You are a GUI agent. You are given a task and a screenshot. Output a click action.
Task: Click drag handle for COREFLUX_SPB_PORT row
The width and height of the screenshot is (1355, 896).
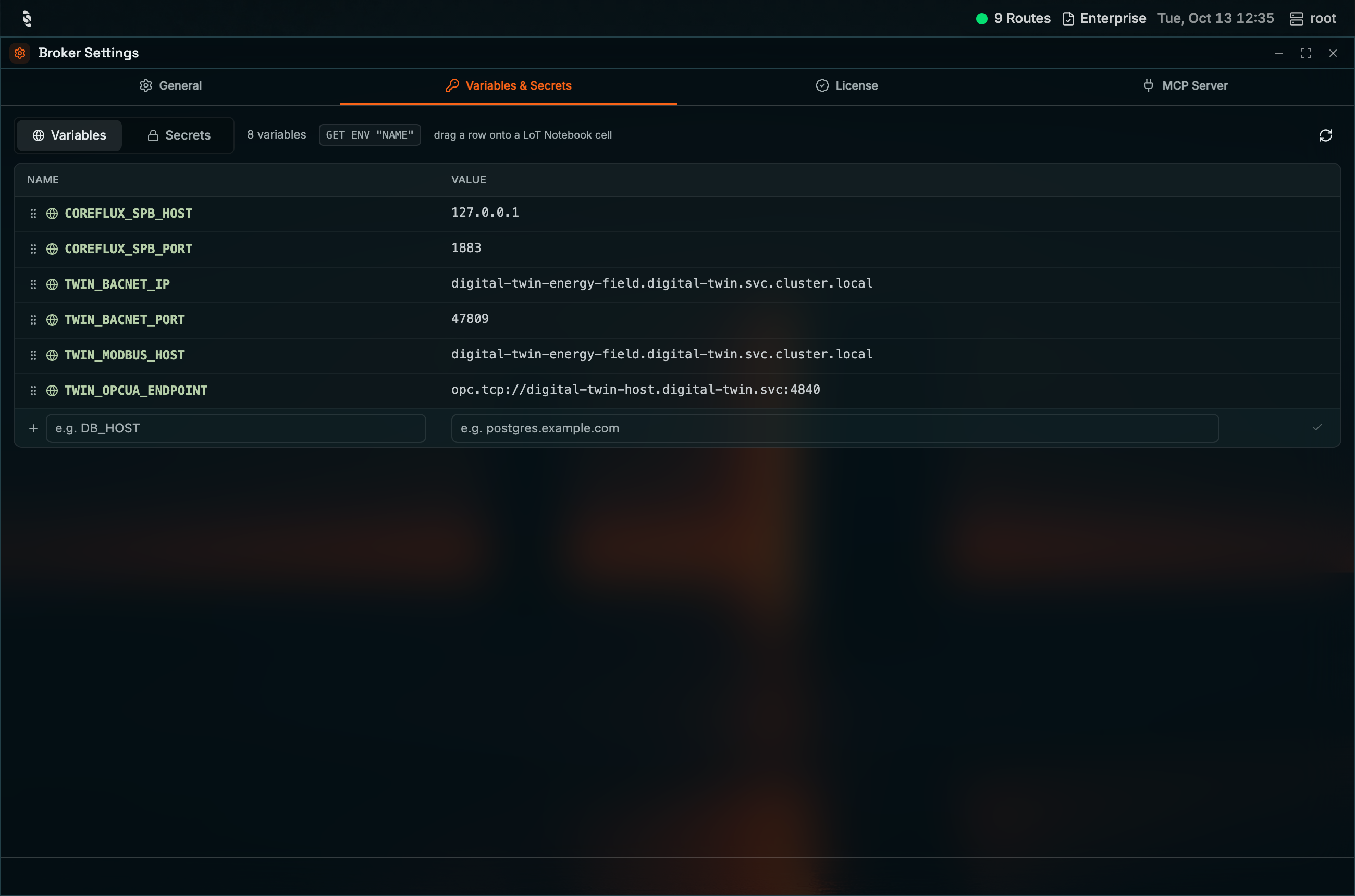(x=33, y=249)
